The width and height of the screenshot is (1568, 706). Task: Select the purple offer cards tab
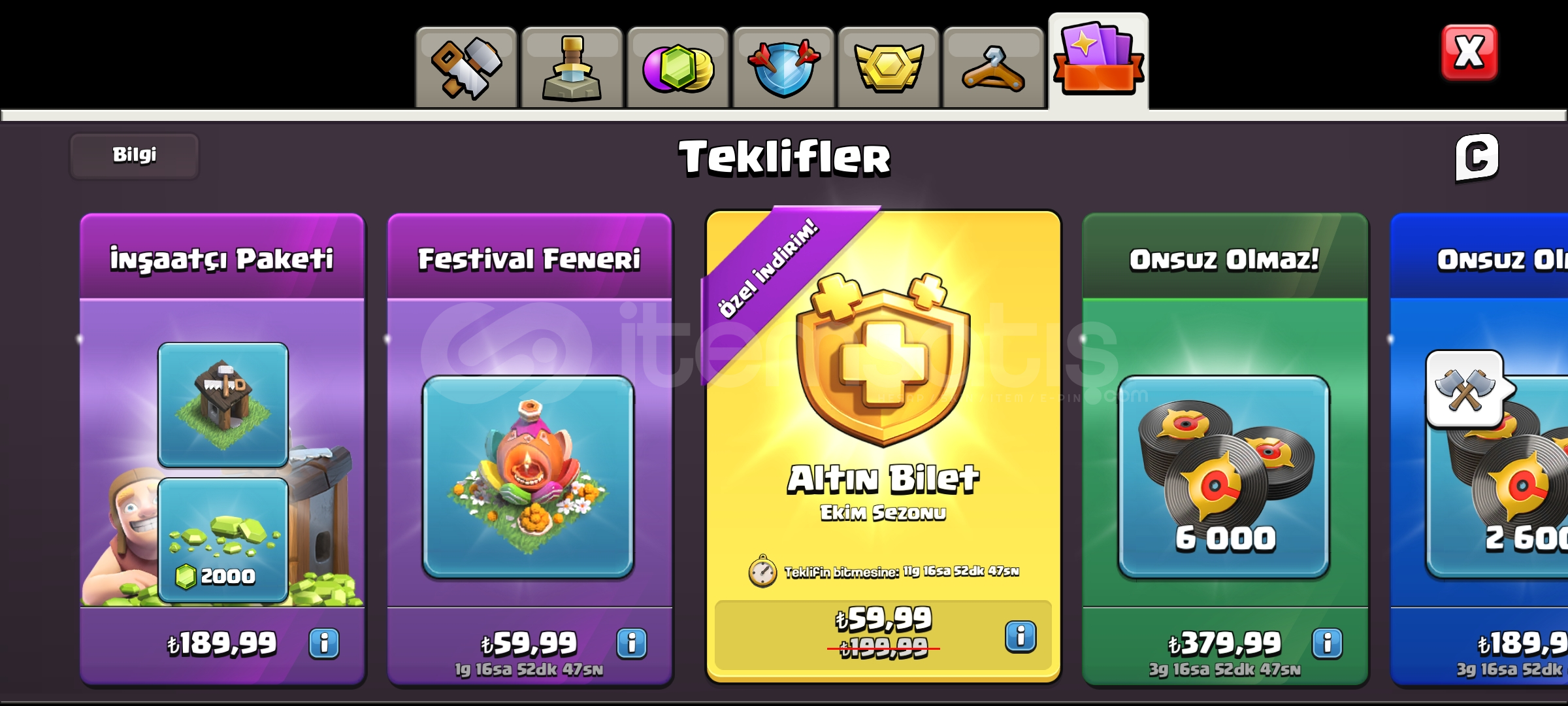pos(1099,61)
